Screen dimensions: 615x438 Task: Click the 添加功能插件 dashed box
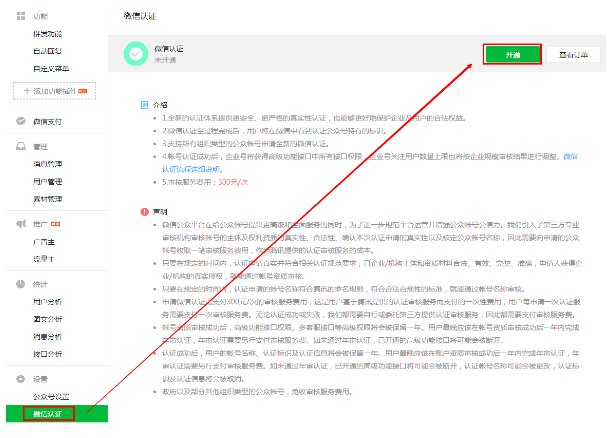(55, 91)
